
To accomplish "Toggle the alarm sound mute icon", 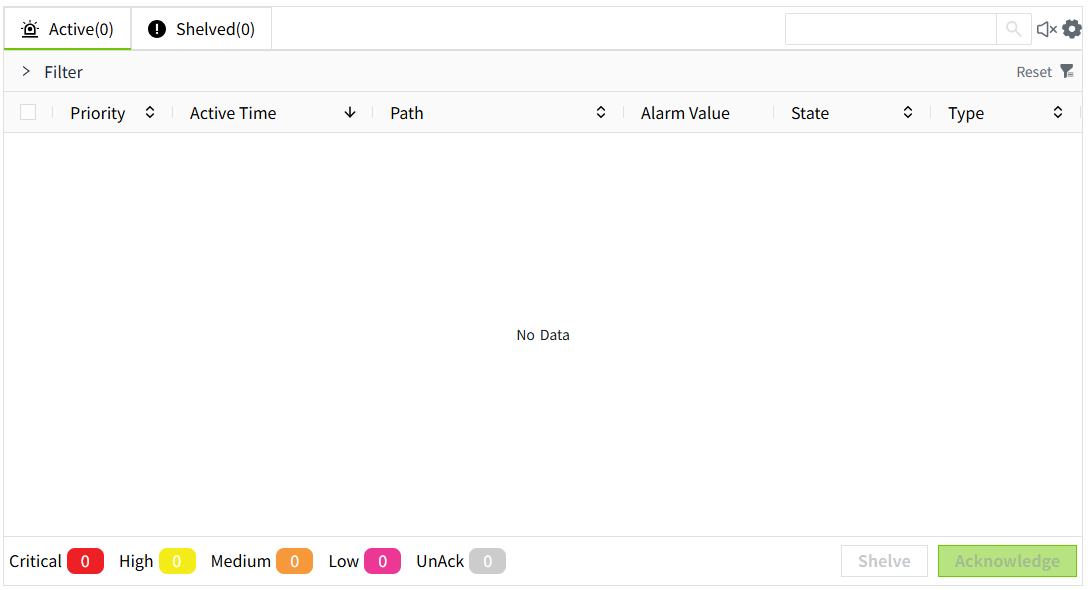I will tap(1046, 29).
